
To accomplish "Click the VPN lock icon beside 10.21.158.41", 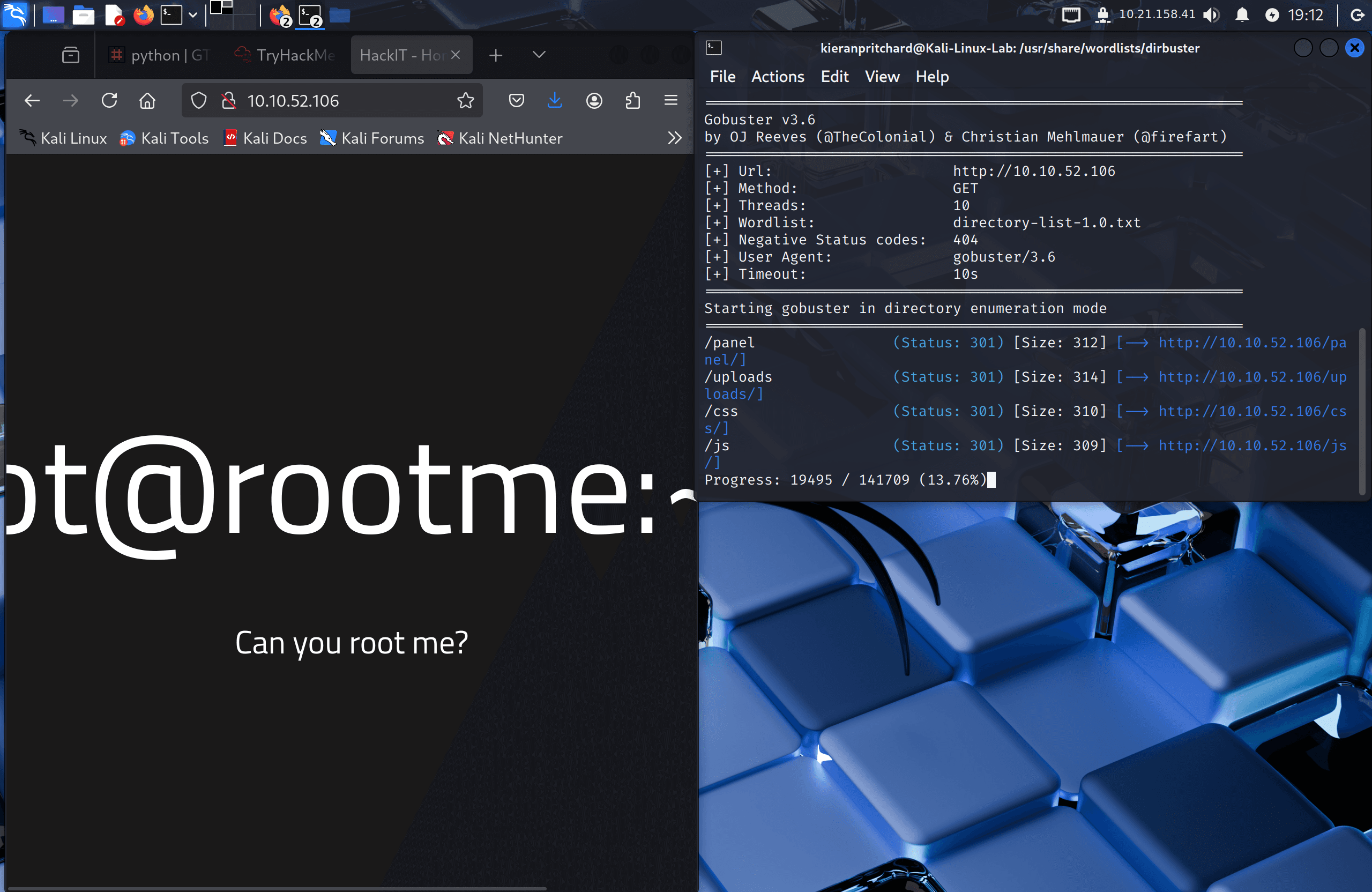I will point(1102,15).
